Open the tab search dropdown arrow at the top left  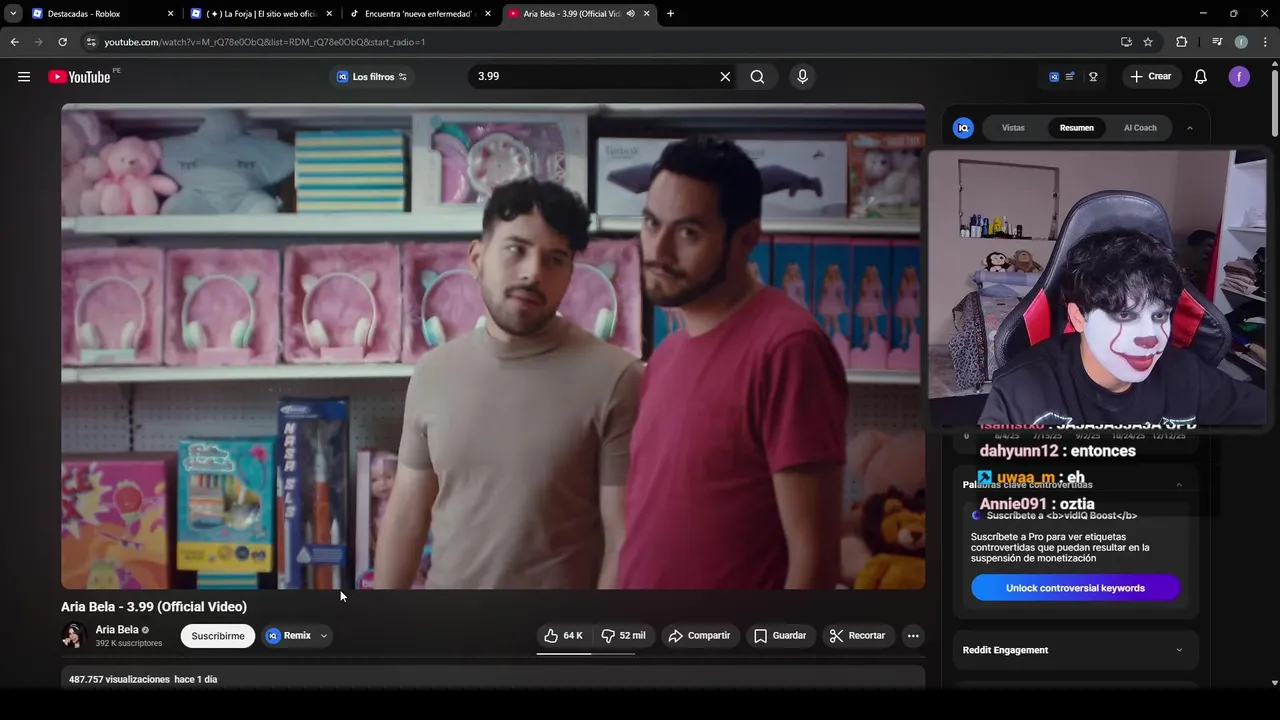(x=13, y=14)
